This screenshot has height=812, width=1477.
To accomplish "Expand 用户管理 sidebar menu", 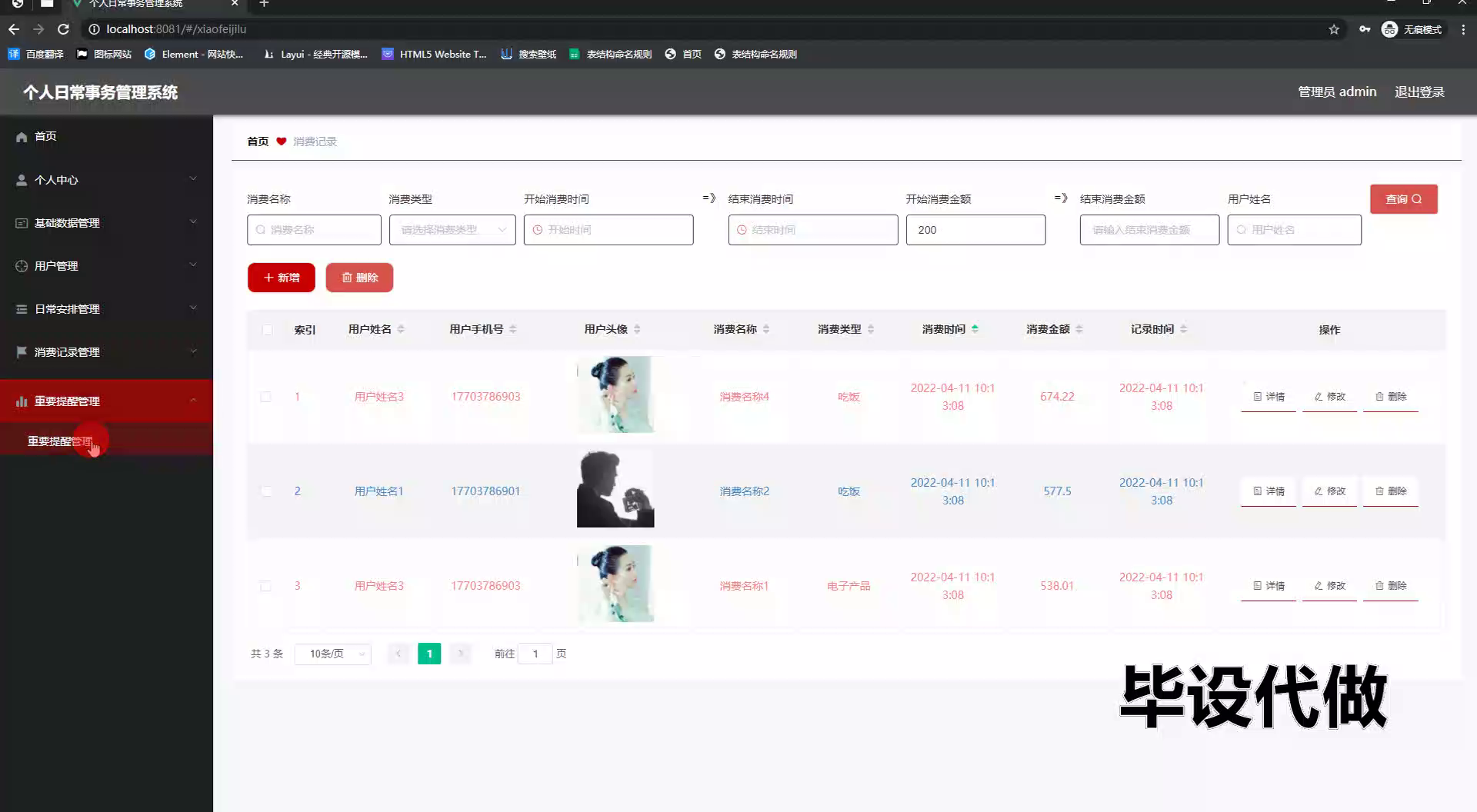I will [106, 266].
